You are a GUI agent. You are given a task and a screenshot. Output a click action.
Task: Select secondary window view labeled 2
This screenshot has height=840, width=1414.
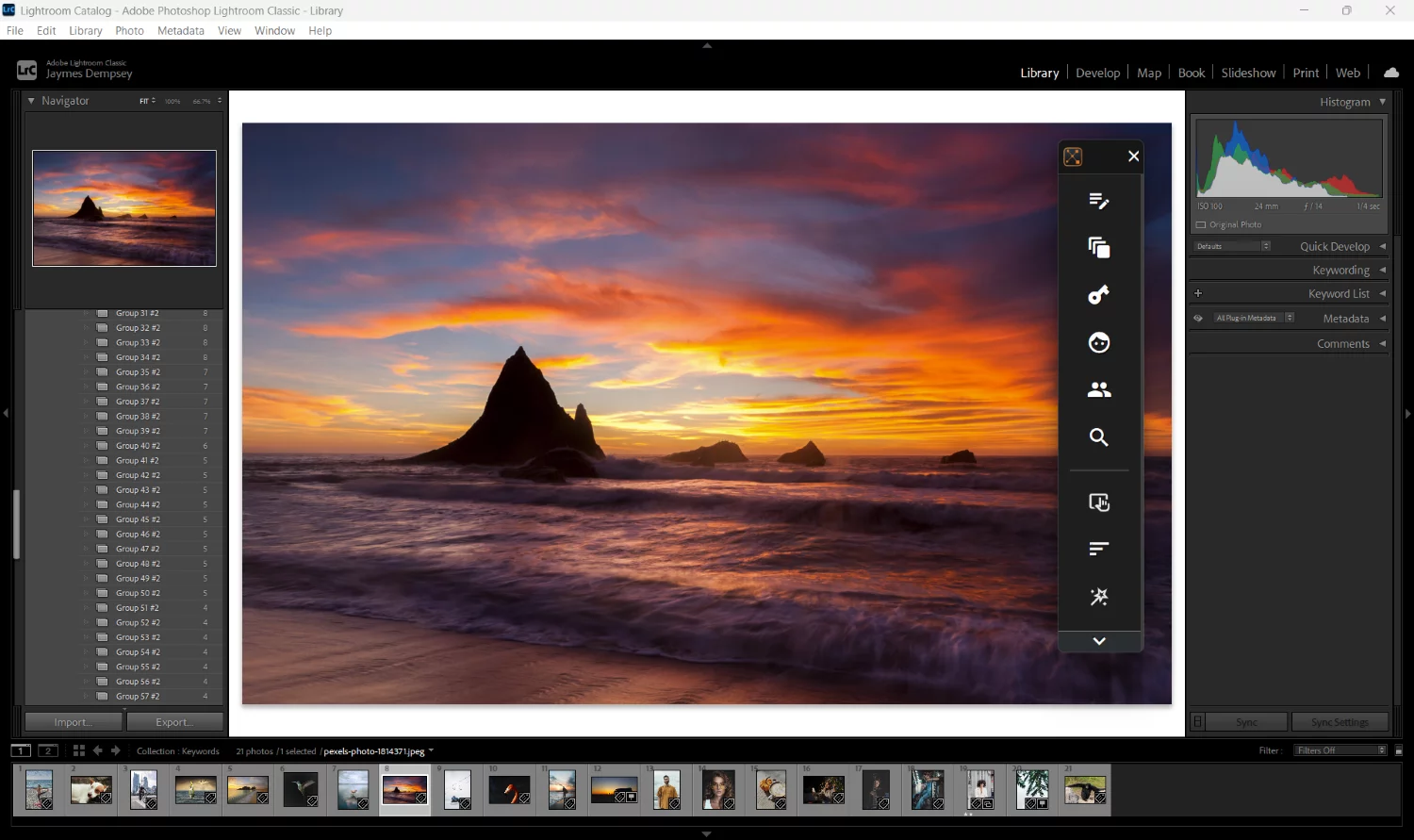click(x=47, y=750)
